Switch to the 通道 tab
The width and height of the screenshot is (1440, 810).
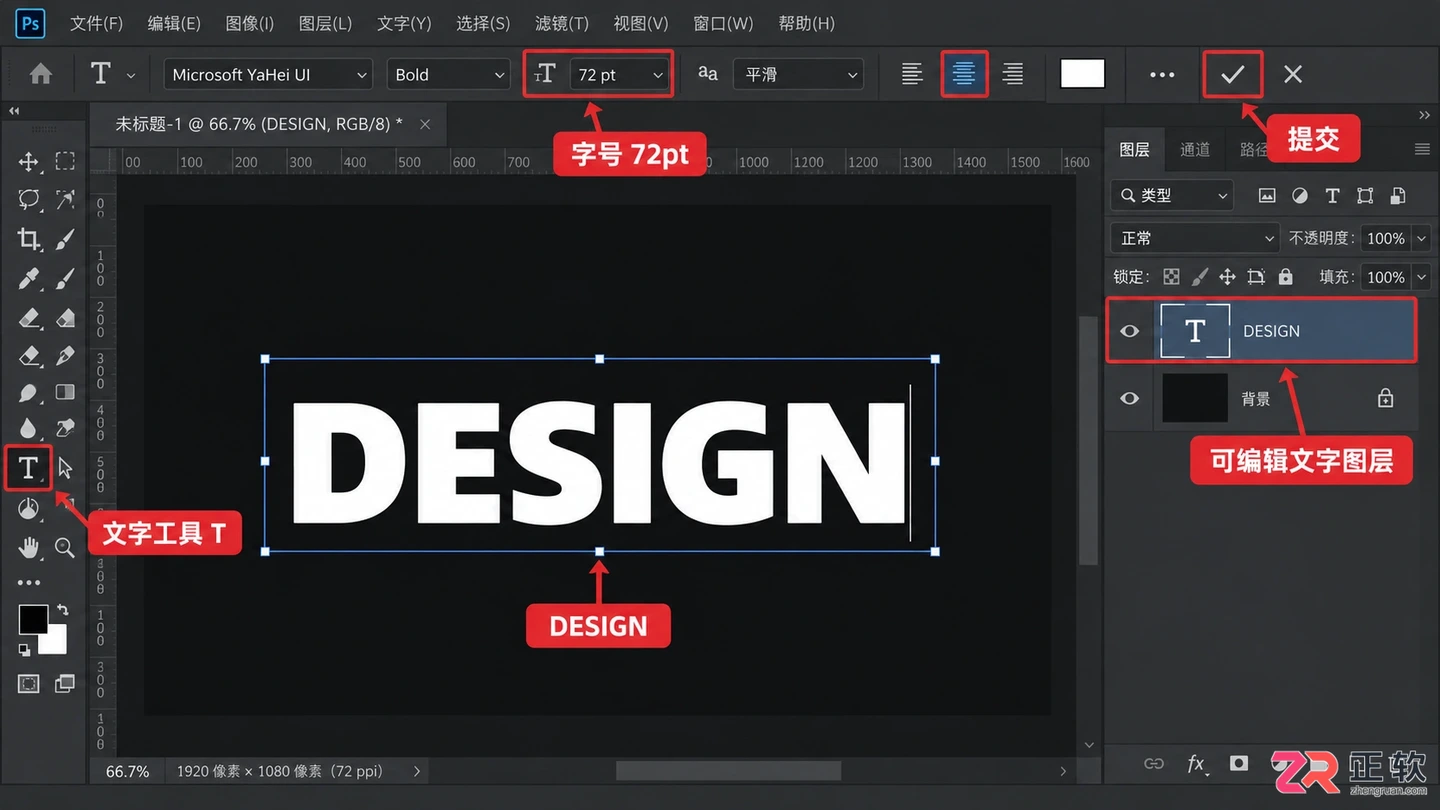1195,149
